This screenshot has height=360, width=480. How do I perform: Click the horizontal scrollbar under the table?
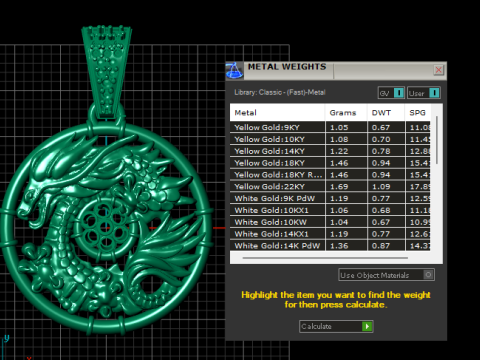point(325,258)
